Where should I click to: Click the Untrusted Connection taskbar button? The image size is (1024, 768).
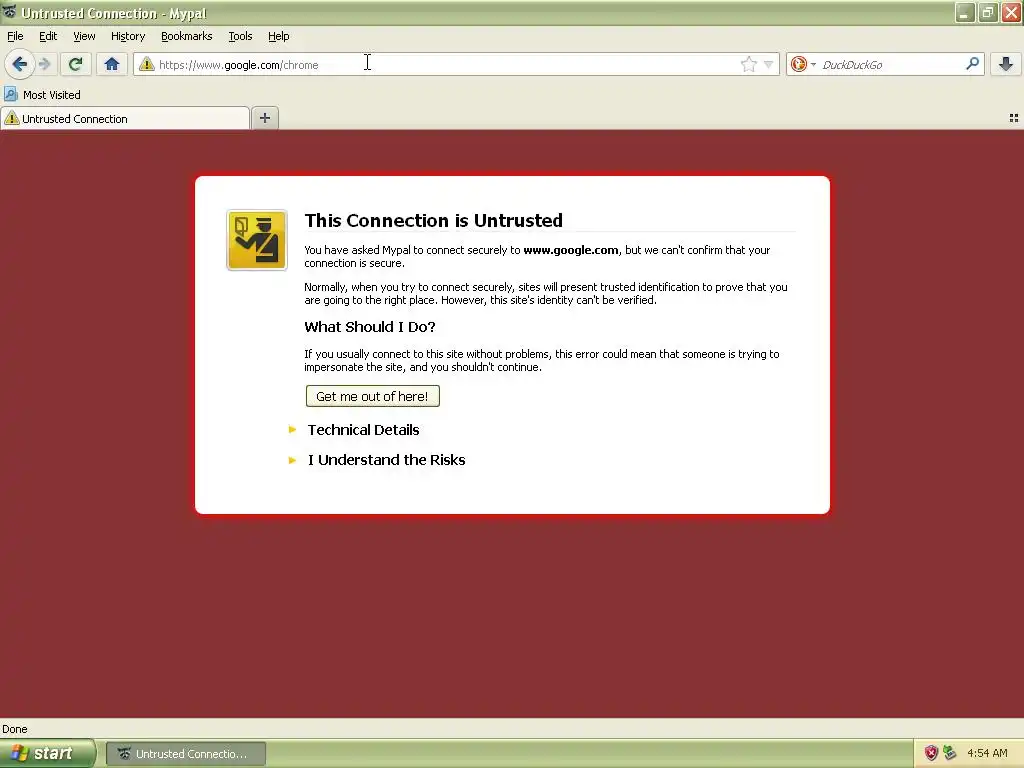(x=185, y=754)
